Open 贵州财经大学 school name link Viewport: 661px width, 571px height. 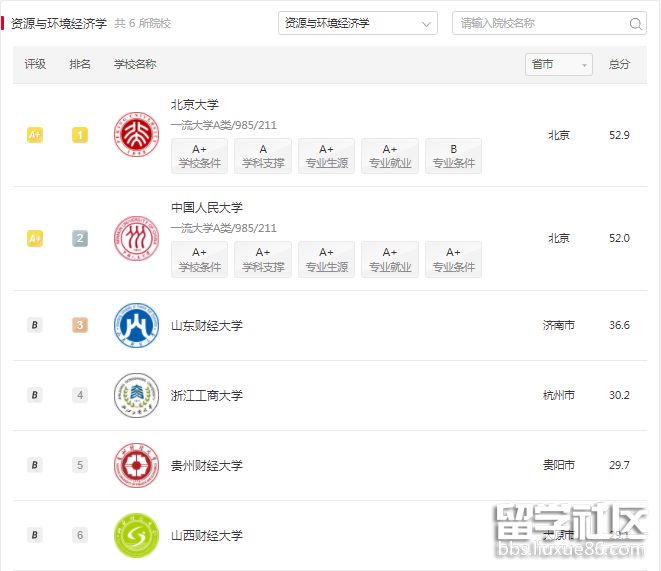tap(207, 465)
